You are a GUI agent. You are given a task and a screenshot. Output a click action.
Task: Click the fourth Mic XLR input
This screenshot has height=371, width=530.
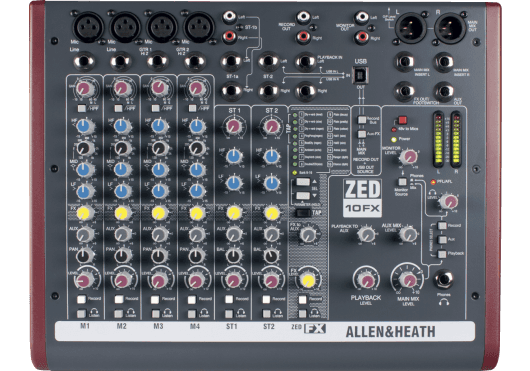coord(199,27)
